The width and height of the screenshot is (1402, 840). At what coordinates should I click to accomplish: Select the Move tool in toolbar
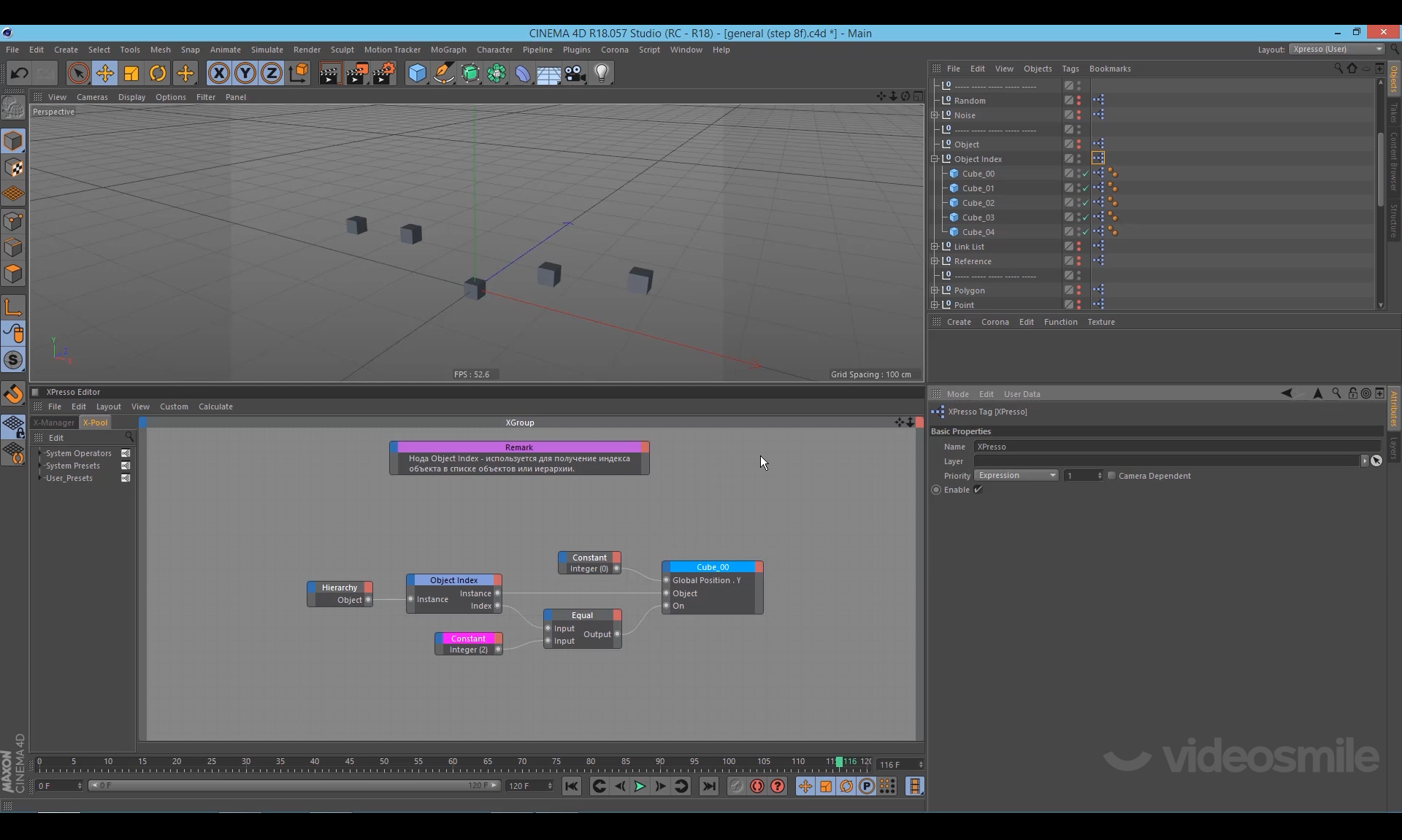pos(105,73)
